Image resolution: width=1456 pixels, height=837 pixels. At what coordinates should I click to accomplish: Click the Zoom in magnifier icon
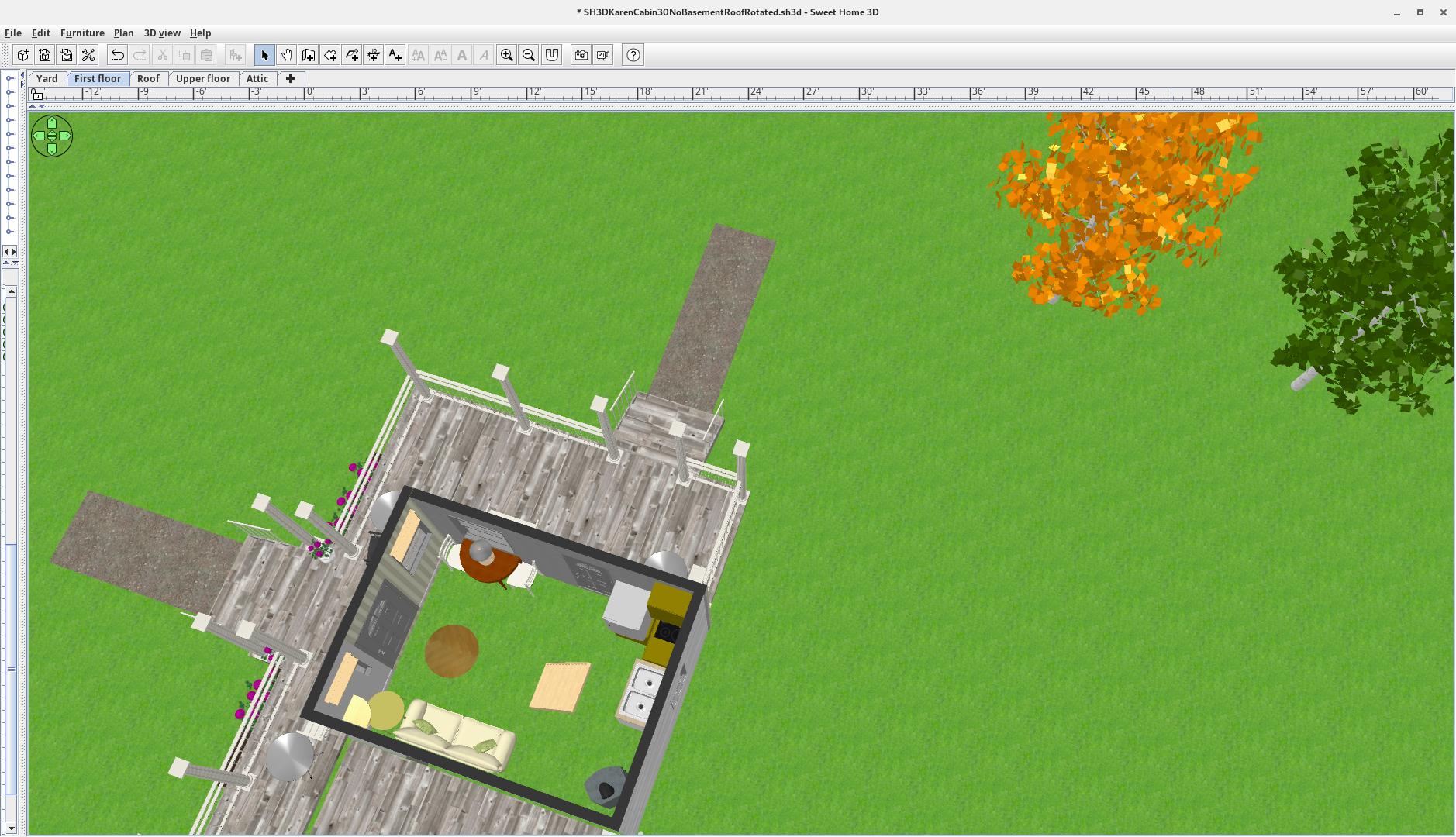[x=506, y=55]
